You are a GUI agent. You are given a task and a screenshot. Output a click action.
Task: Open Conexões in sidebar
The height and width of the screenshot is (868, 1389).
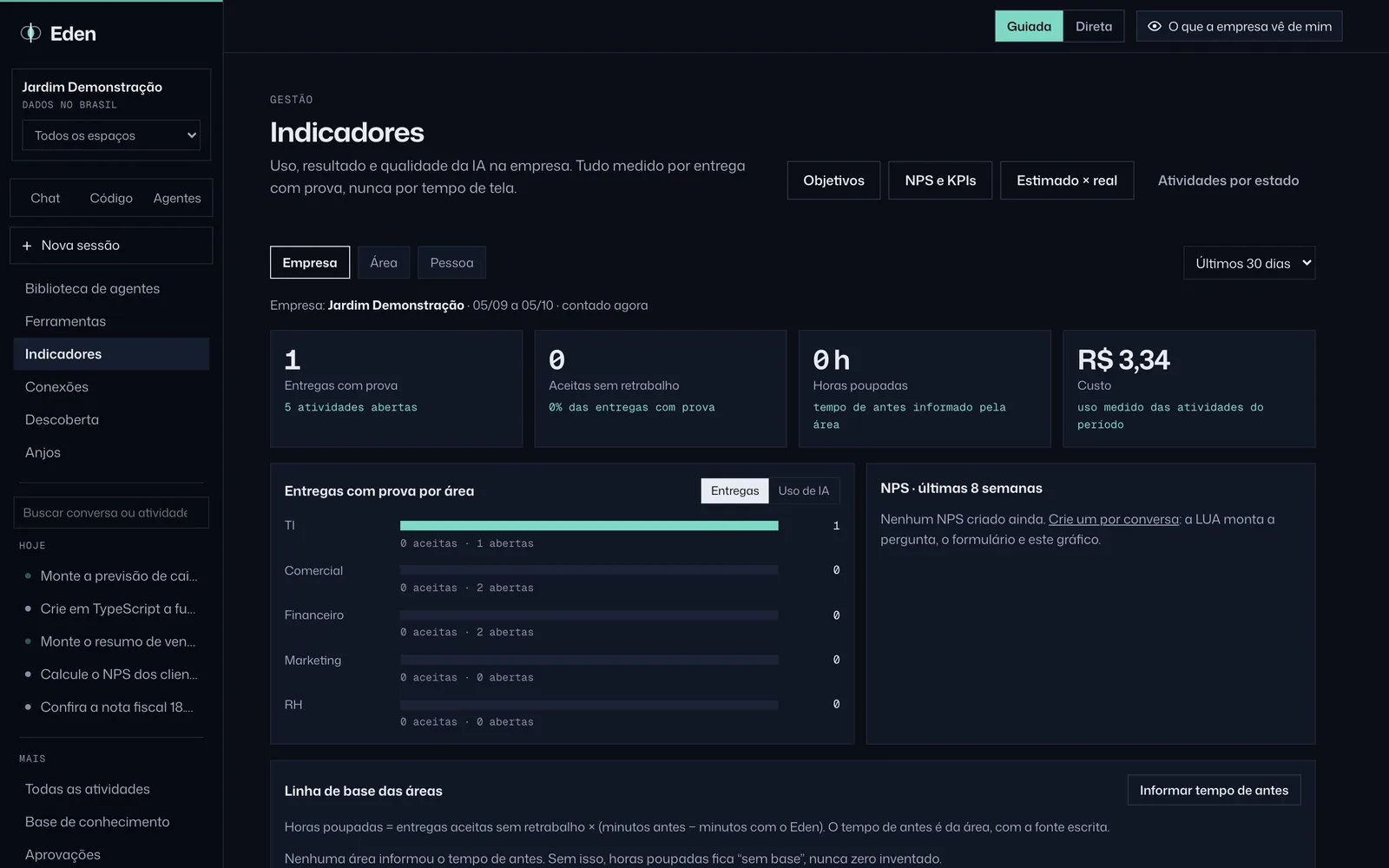[111, 387]
